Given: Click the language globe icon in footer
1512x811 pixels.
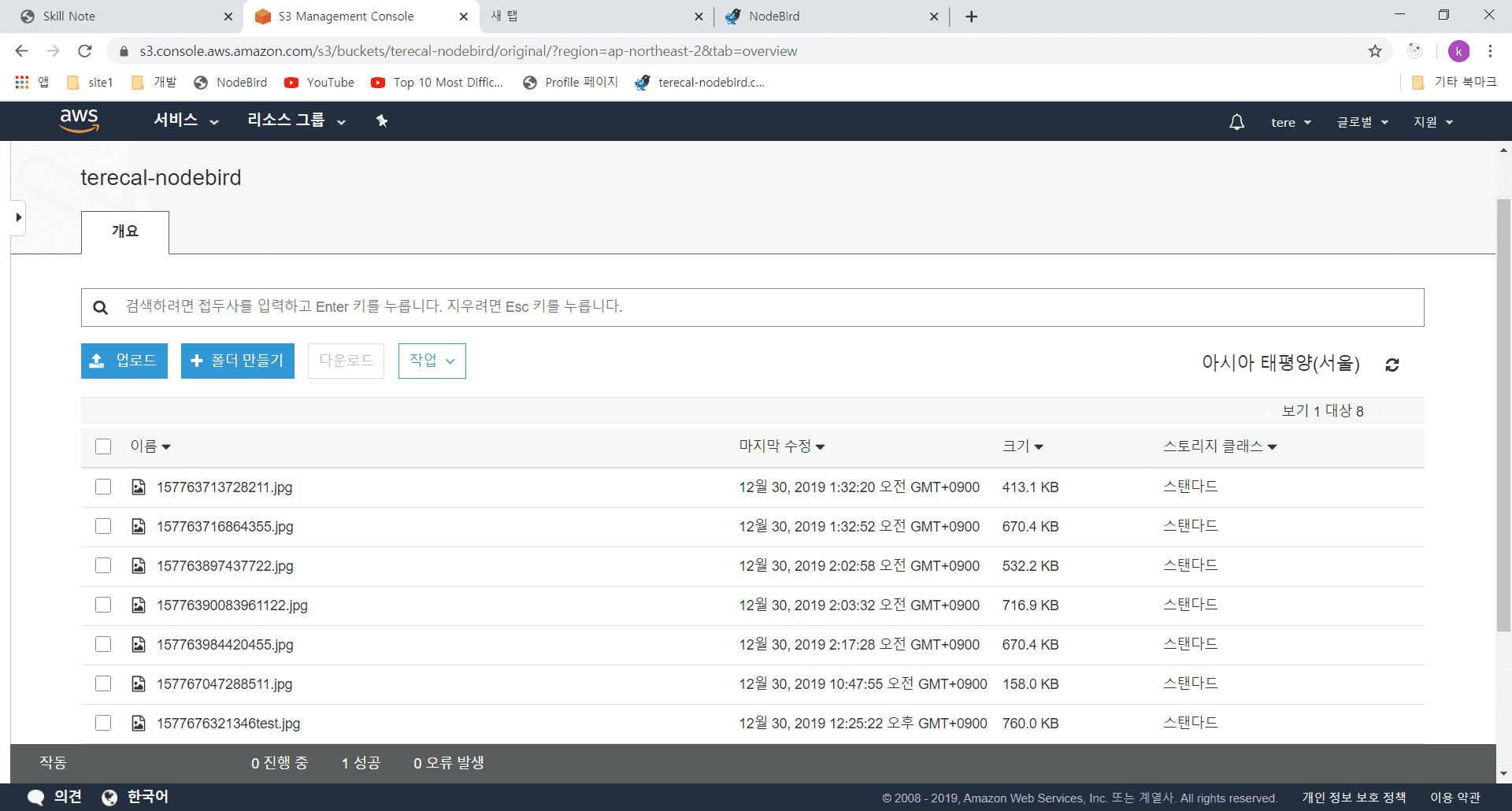Looking at the screenshot, I should 109,797.
